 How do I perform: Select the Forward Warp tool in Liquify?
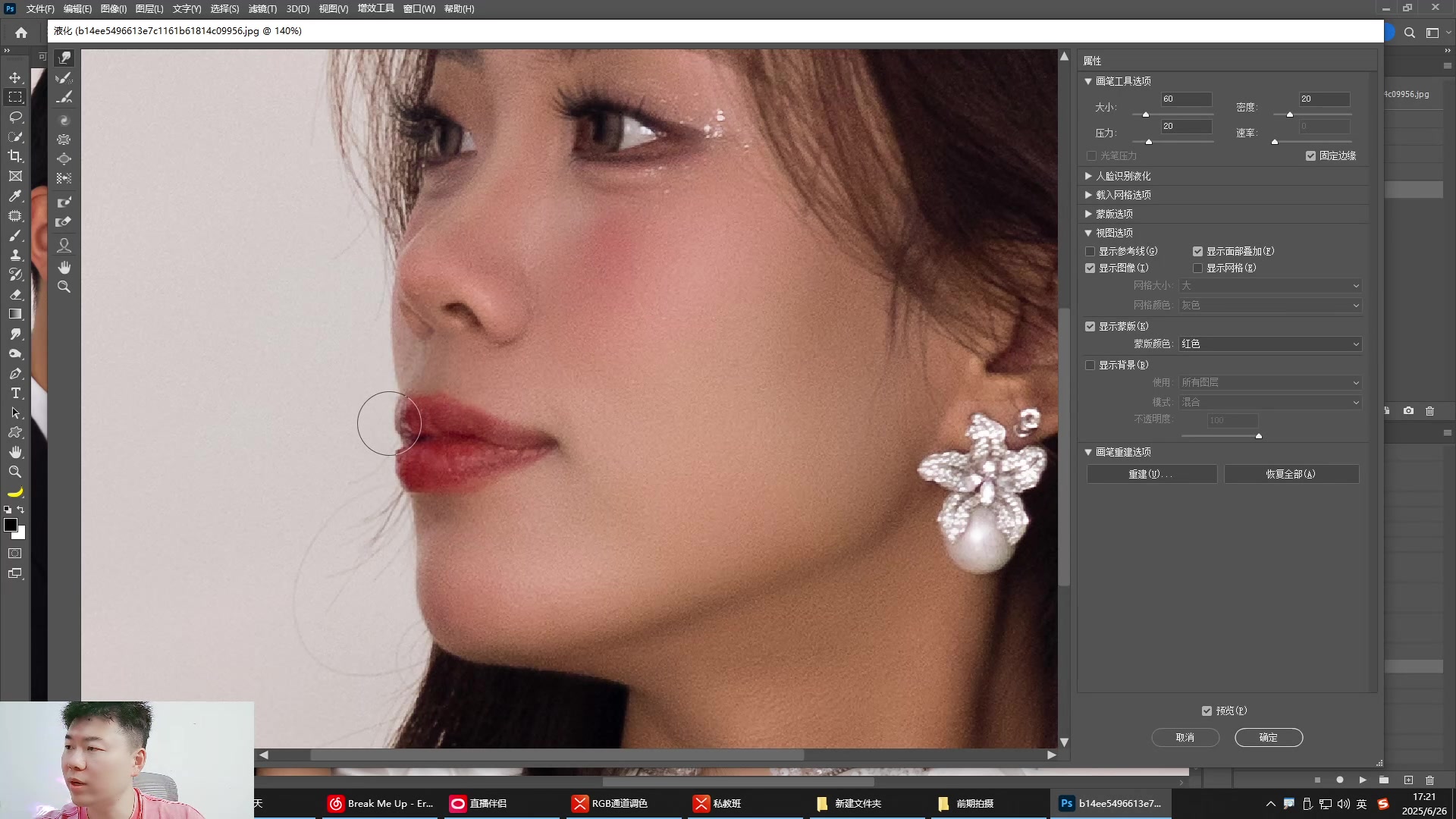[64, 58]
